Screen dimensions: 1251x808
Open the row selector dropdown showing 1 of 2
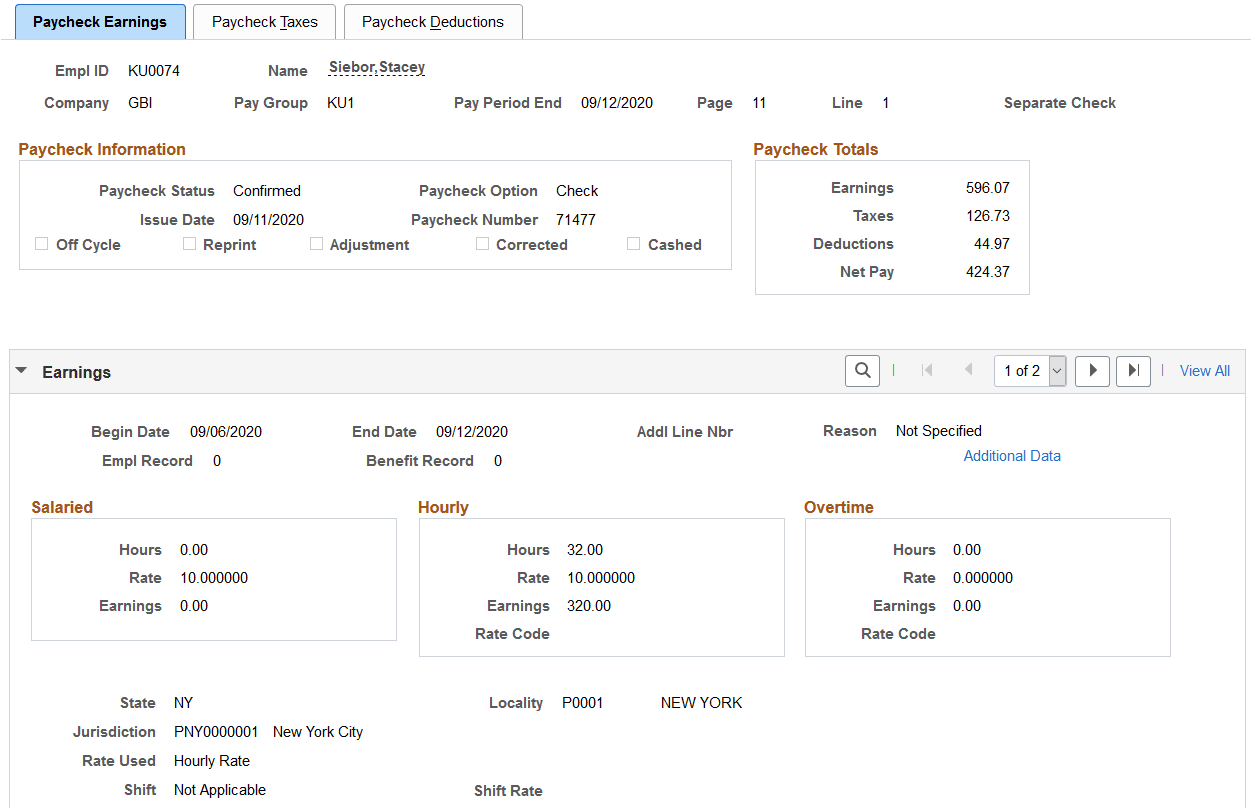point(1057,371)
